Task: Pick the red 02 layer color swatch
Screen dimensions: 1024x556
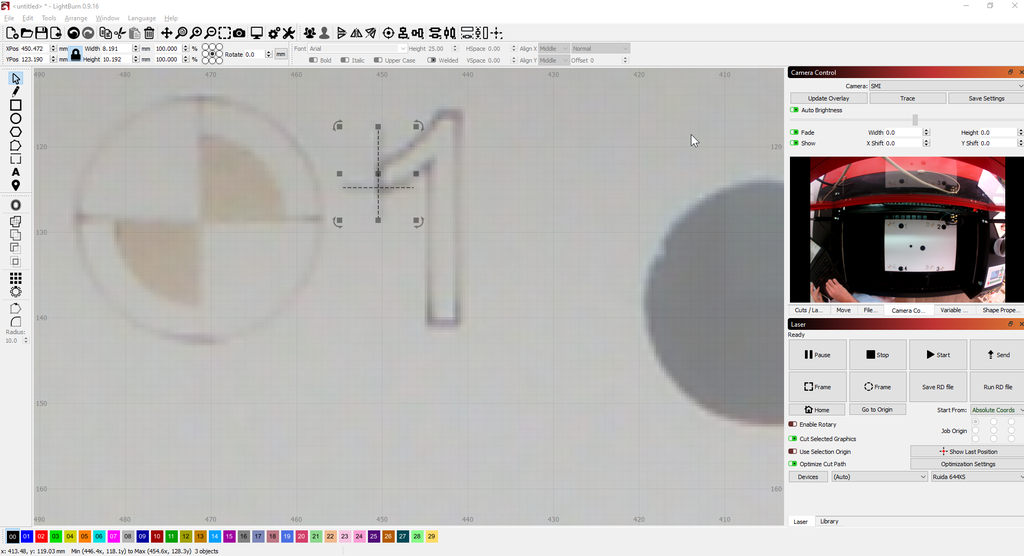Action: pos(41,537)
